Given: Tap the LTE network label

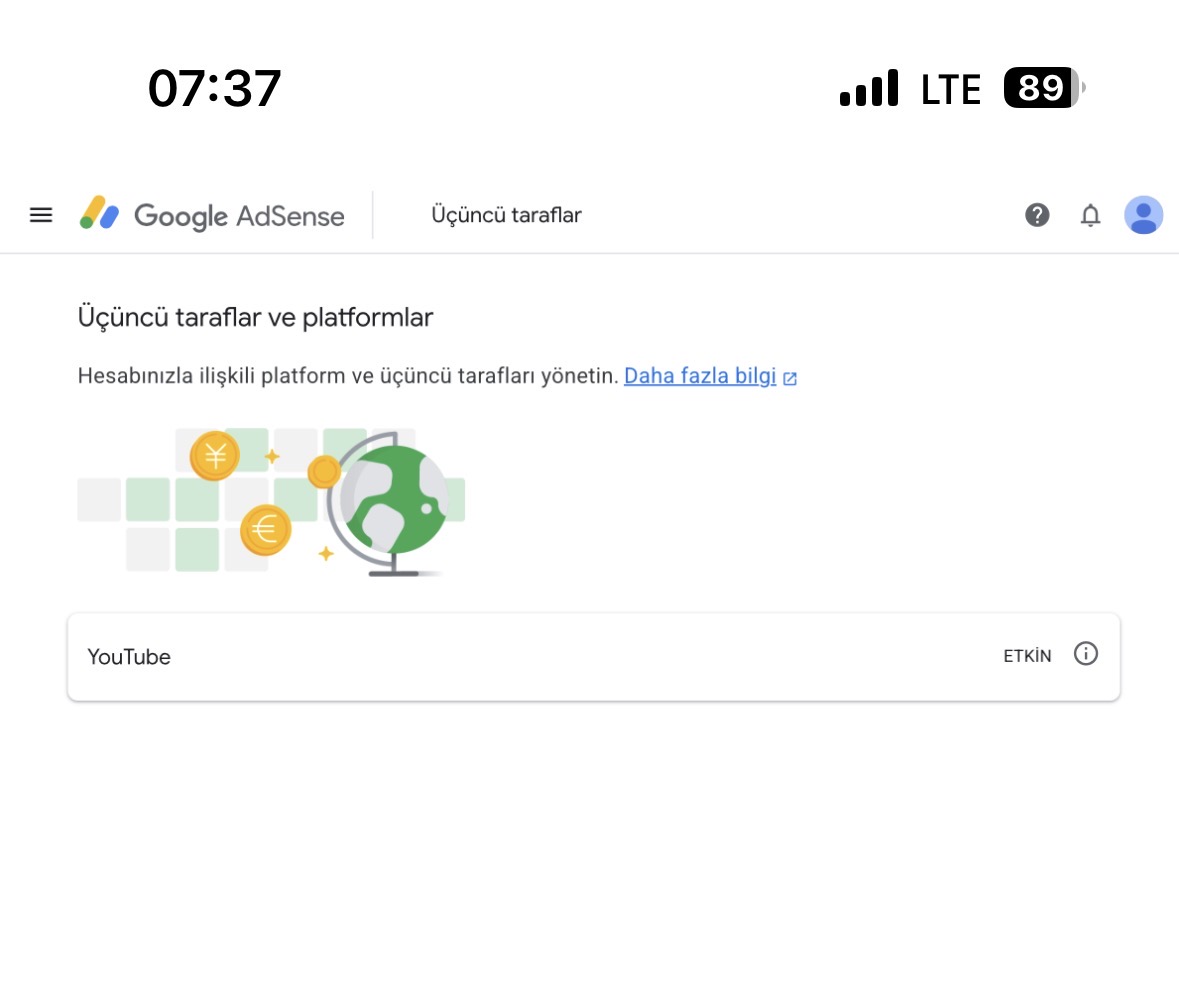Looking at the screenshot, I should click(x=950, y=89).
